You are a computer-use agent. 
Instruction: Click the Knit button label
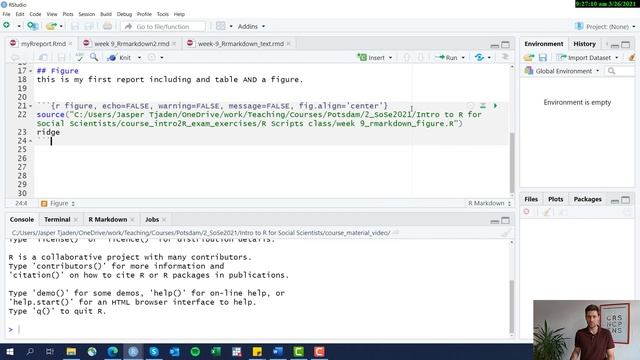[125, 58]
